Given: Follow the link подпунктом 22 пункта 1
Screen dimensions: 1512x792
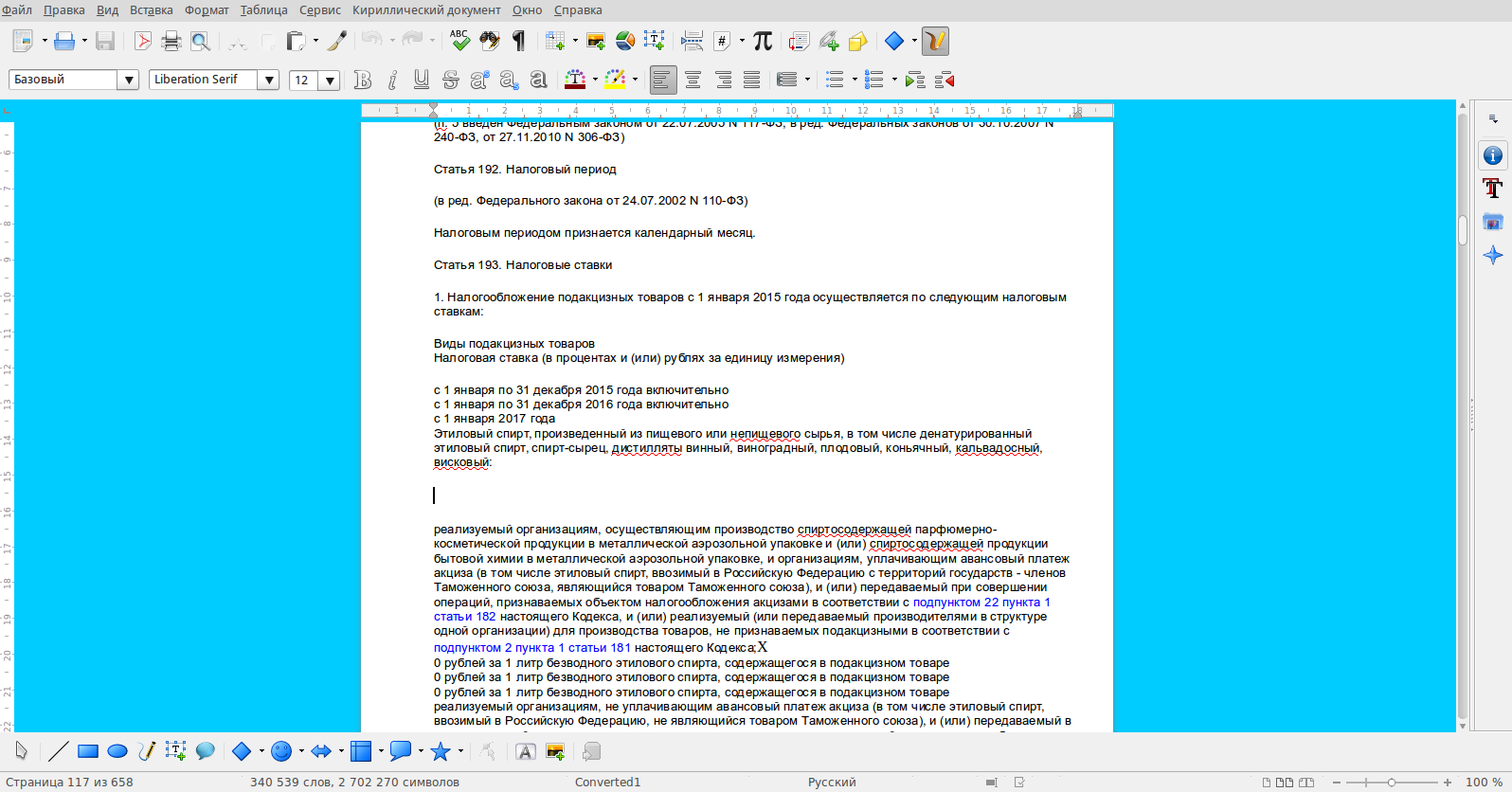Looking at the screenshot, I should [981, 603].
